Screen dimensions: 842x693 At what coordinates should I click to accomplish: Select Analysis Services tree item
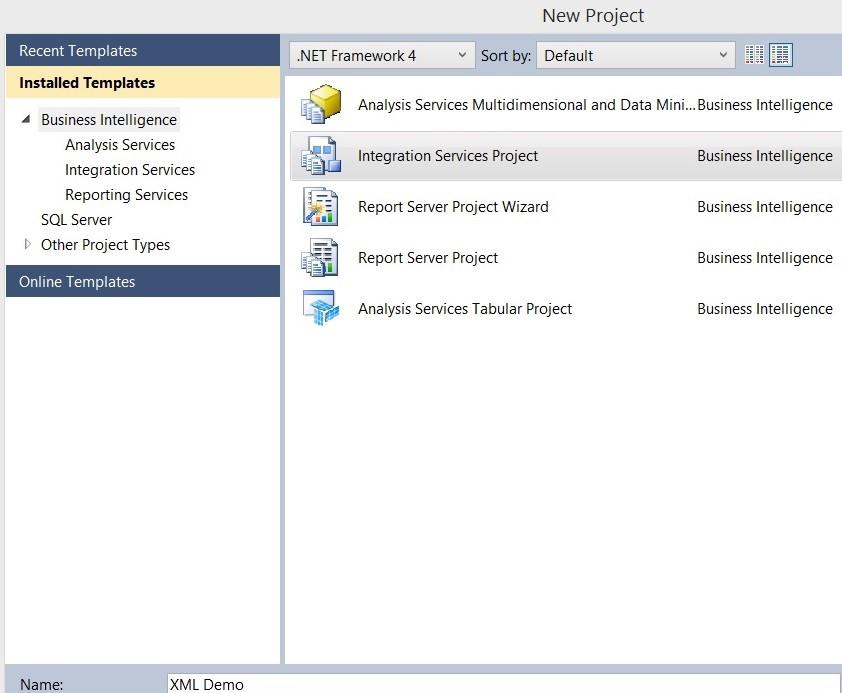120,145
